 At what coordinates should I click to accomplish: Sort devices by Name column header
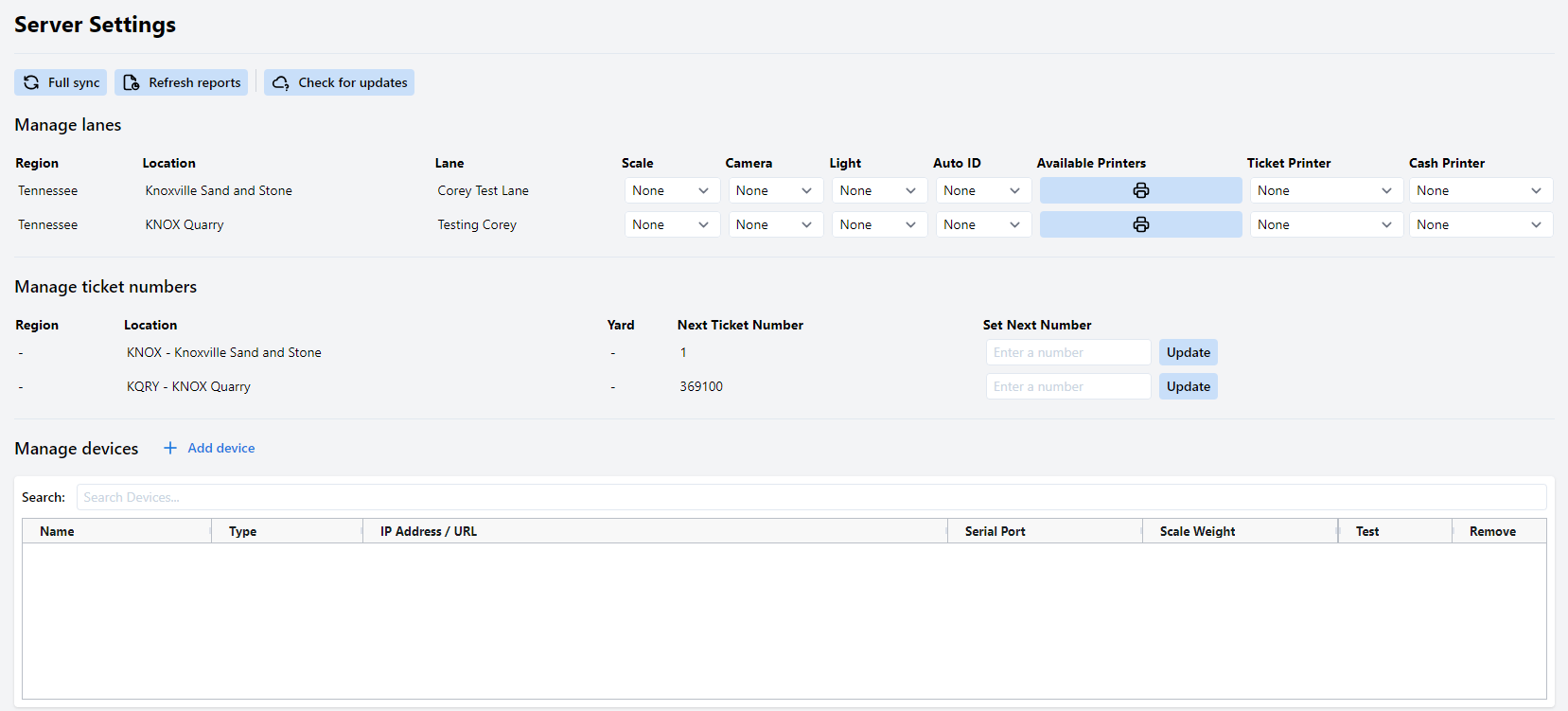pos(57,531)
